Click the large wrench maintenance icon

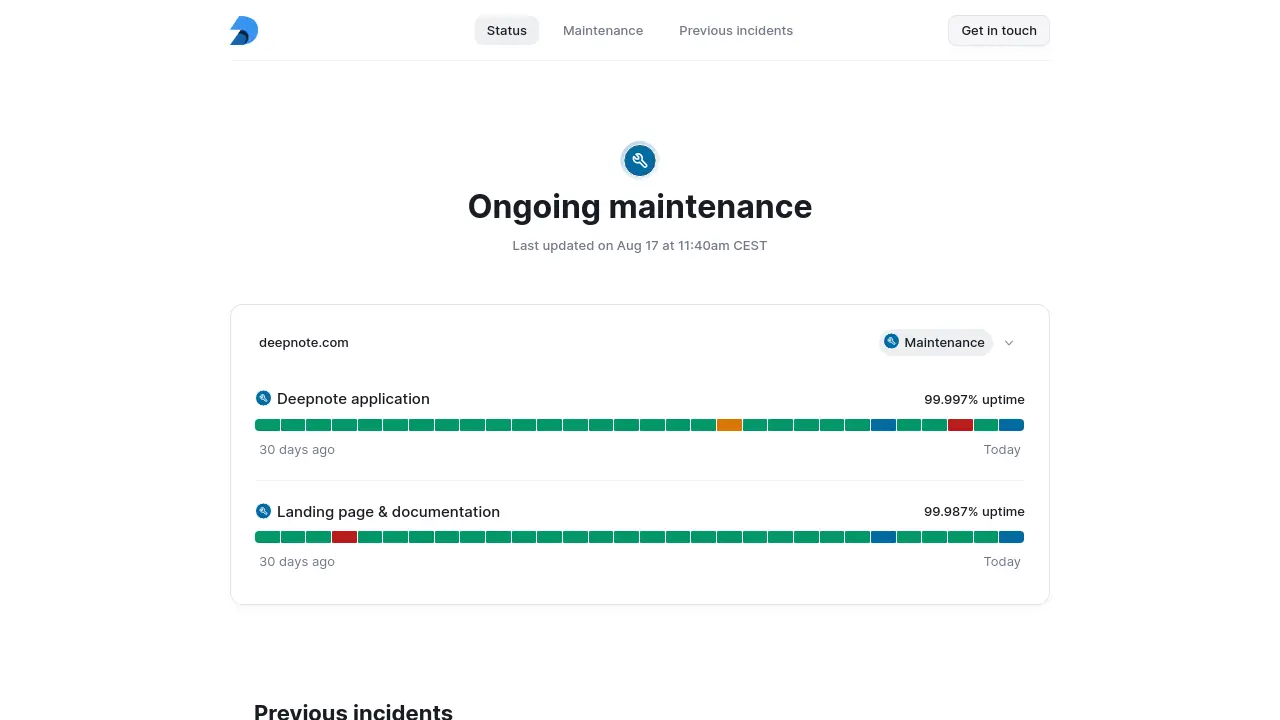[640, 160]
